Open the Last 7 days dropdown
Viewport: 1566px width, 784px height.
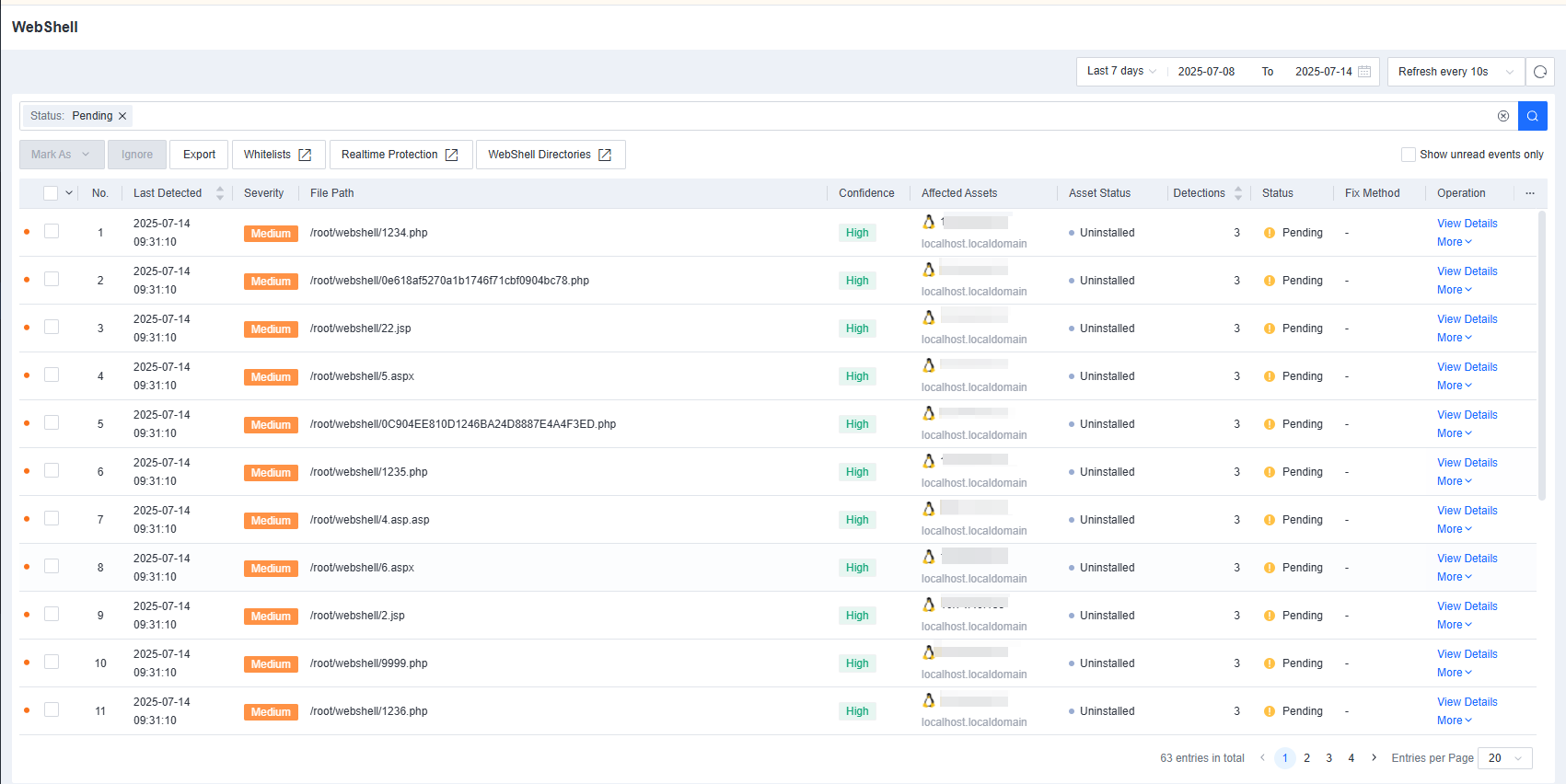point(1121,72)
